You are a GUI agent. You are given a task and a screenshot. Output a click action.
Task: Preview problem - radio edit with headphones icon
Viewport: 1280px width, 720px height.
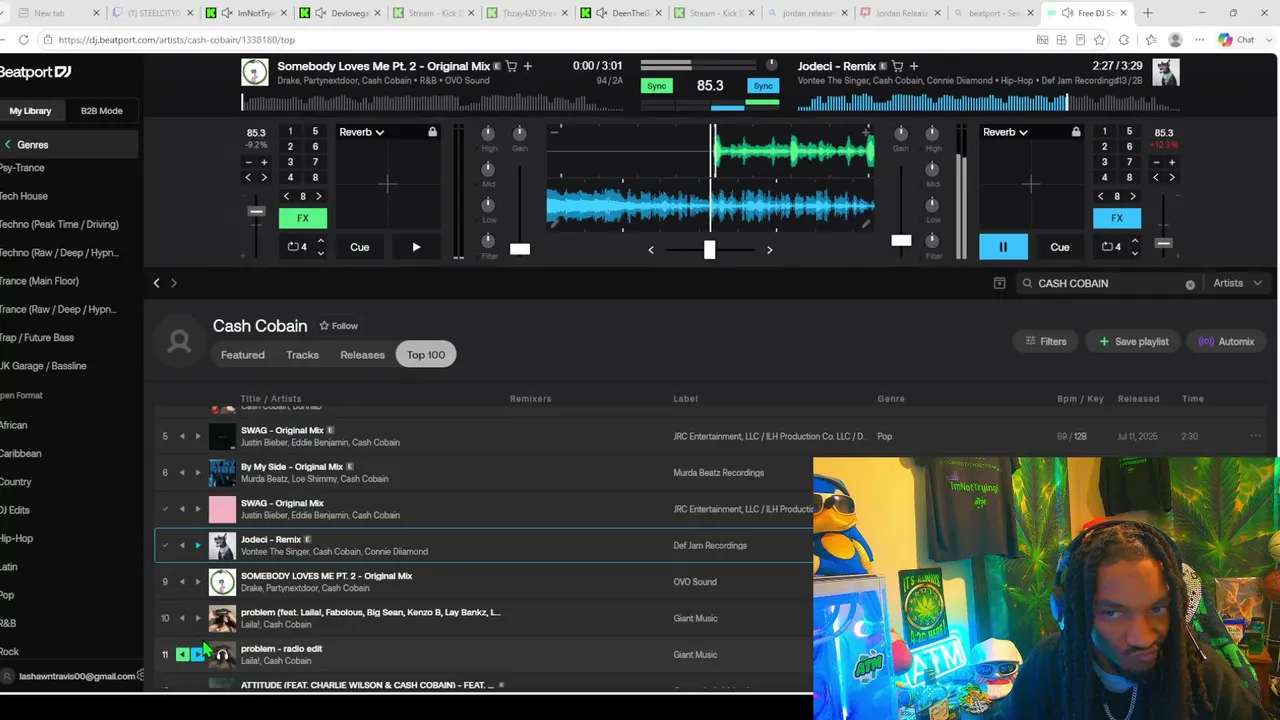click(222, 655)
